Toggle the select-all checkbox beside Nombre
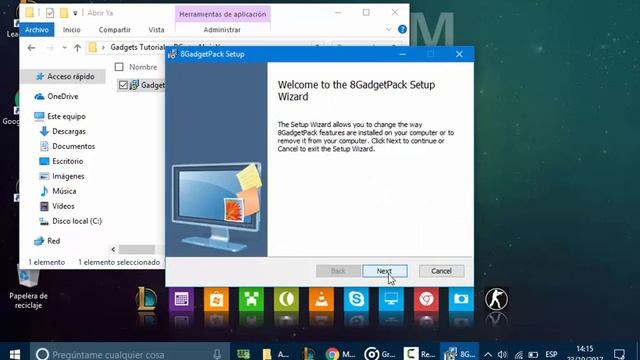The height and width of the screenshot is (360, 640). click(119, 67)
